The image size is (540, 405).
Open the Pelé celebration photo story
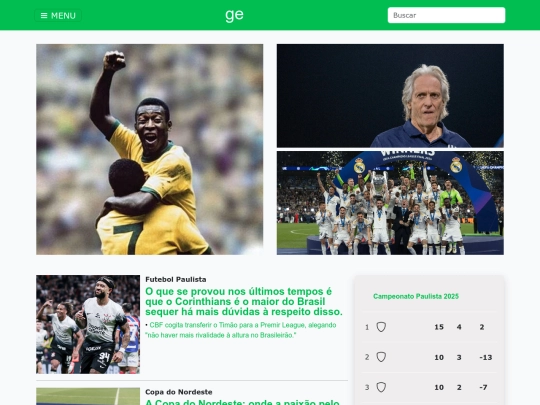click(149, 149)
